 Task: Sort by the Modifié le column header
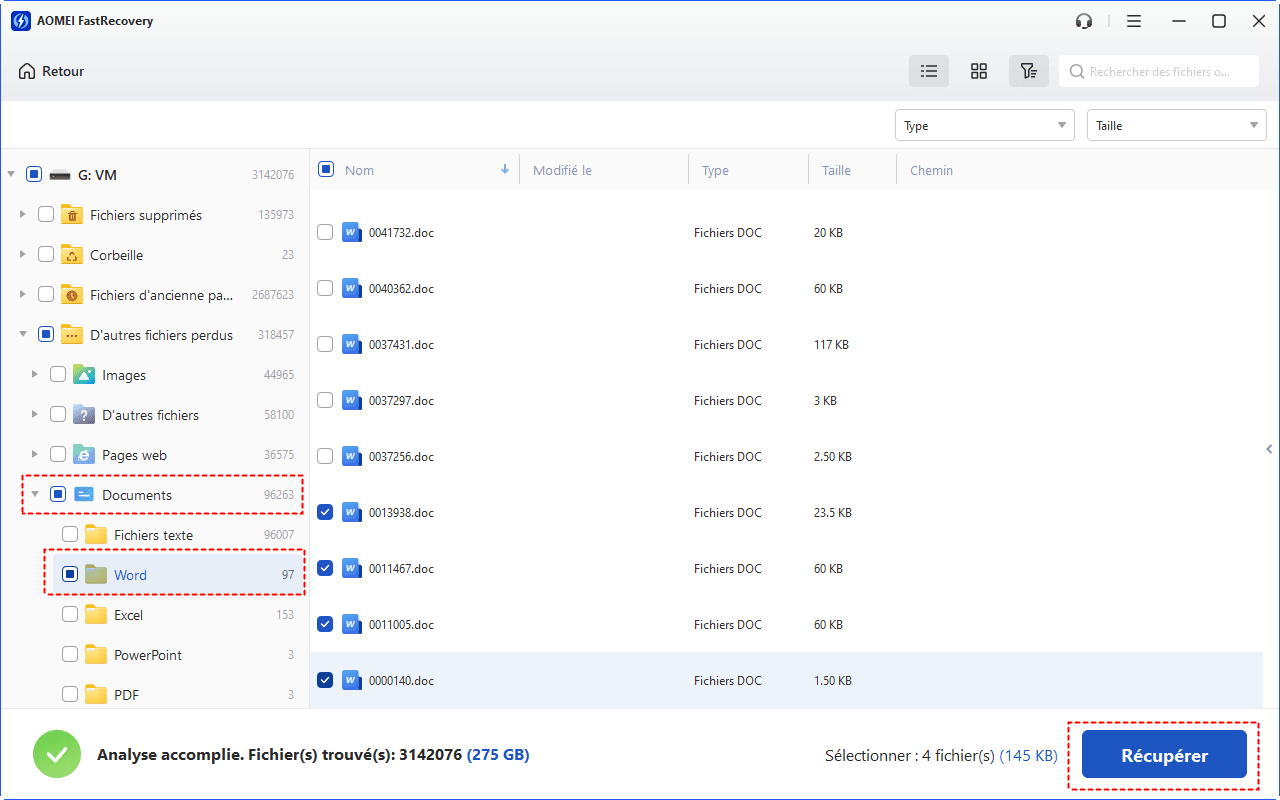(562, 170)
